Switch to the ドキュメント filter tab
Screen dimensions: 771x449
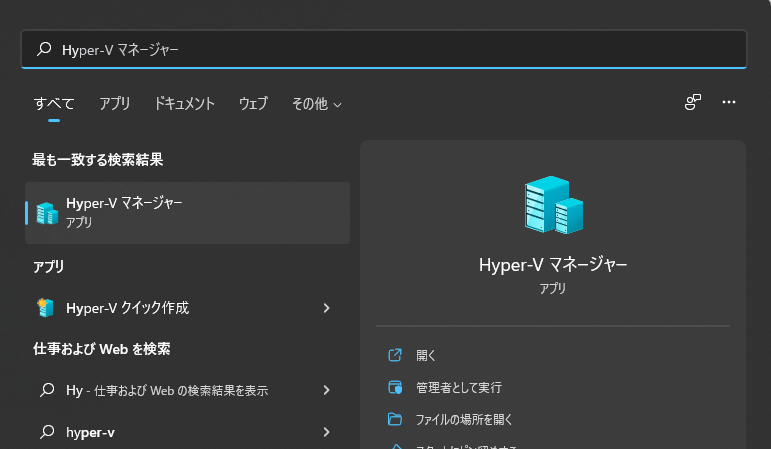coord(185,103)
